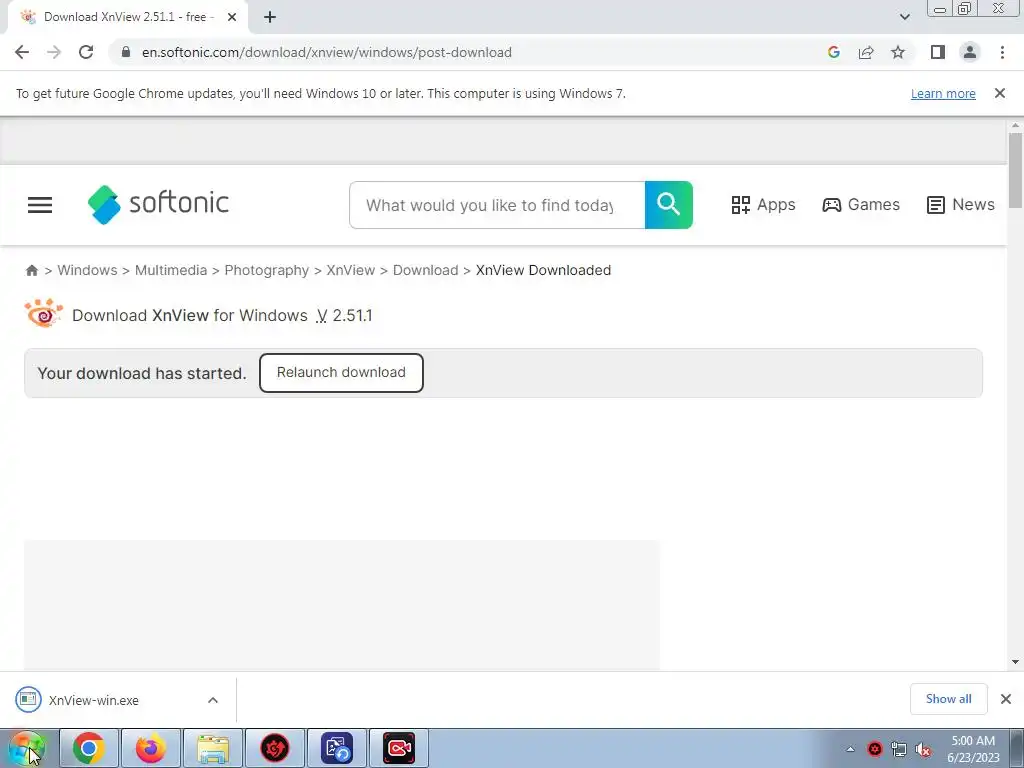Open the Windows Start menu
Screen dimensions: 1024x768
26,748
